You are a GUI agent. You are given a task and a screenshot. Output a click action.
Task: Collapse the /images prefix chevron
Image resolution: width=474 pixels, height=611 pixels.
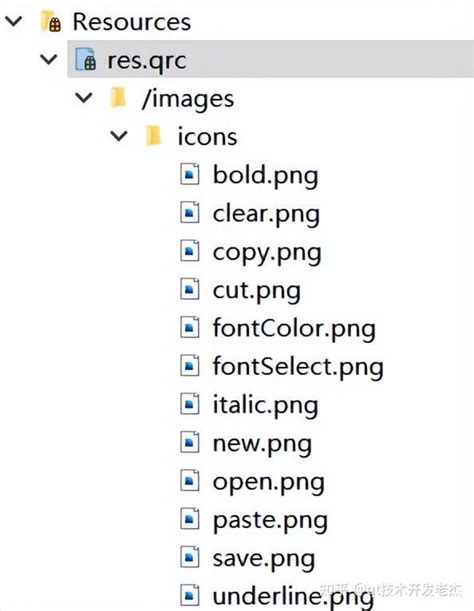(x=84, y=97)
